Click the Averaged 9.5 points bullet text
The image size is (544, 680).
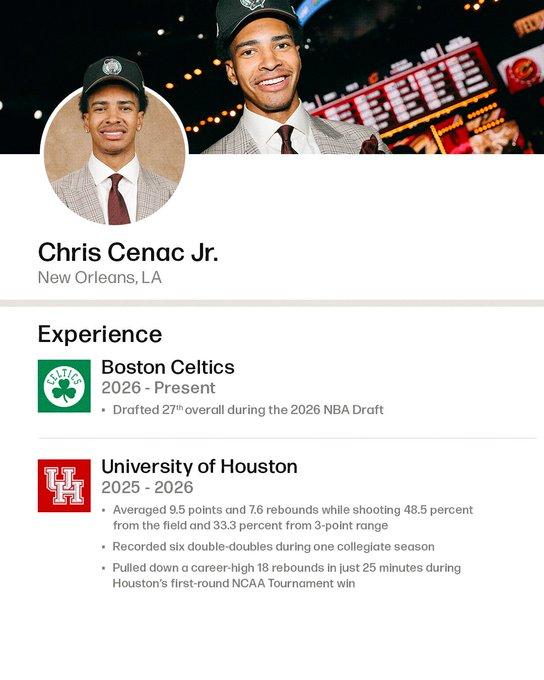pyautogui.click(x=293, y=517)
